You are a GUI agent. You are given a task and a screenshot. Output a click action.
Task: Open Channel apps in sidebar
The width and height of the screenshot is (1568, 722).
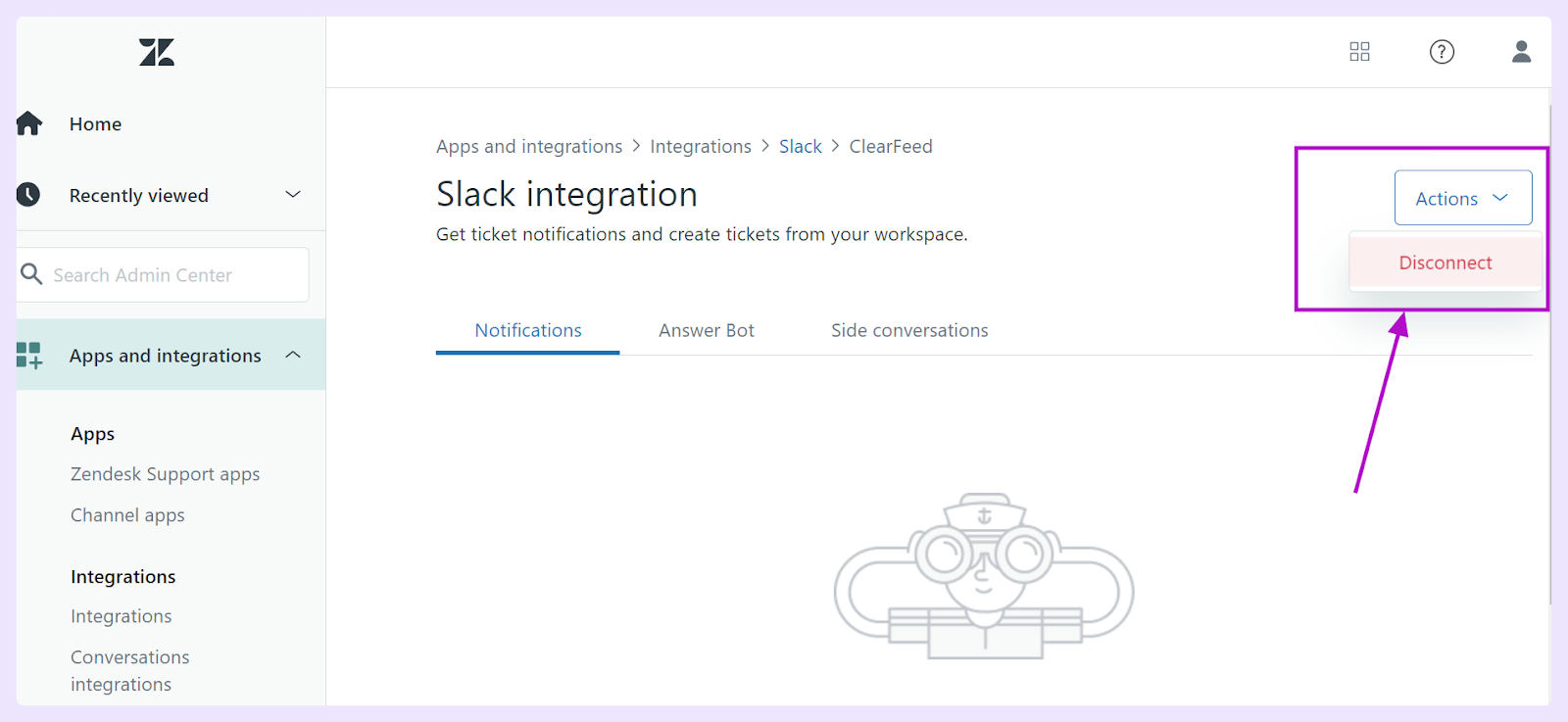[127, 516]
